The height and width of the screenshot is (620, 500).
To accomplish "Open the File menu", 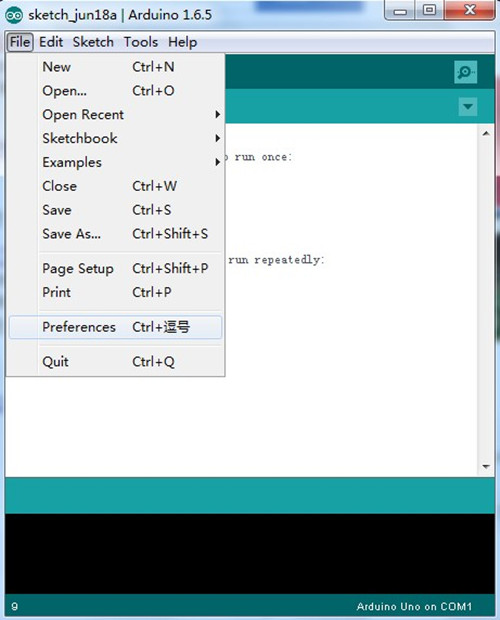I will coord(20,42).
